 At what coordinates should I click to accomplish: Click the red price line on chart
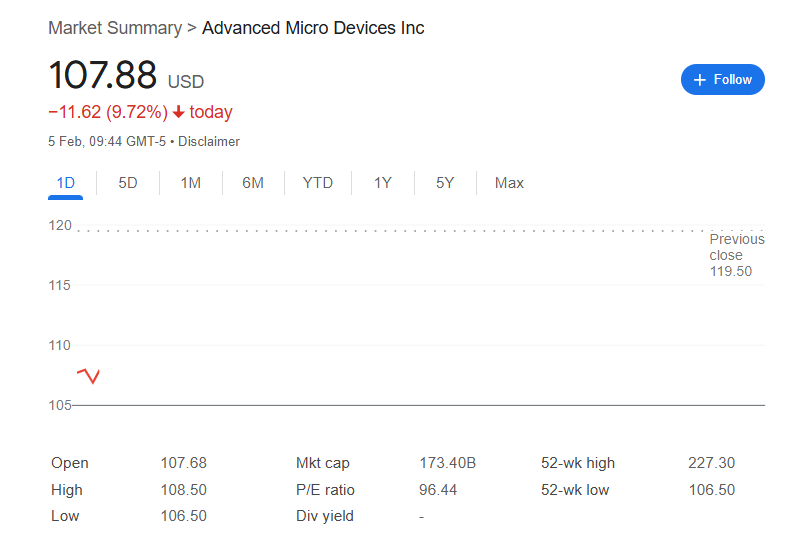click(x=89, y=375)
